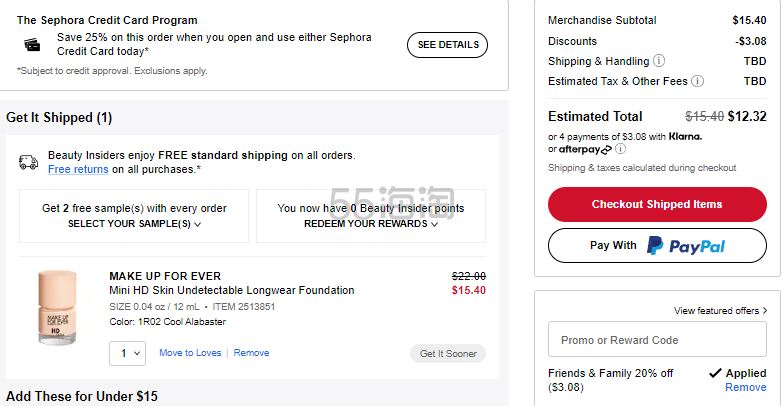
Task: Click Checkout Shipped Items button
Action: (x=657, y=204)
